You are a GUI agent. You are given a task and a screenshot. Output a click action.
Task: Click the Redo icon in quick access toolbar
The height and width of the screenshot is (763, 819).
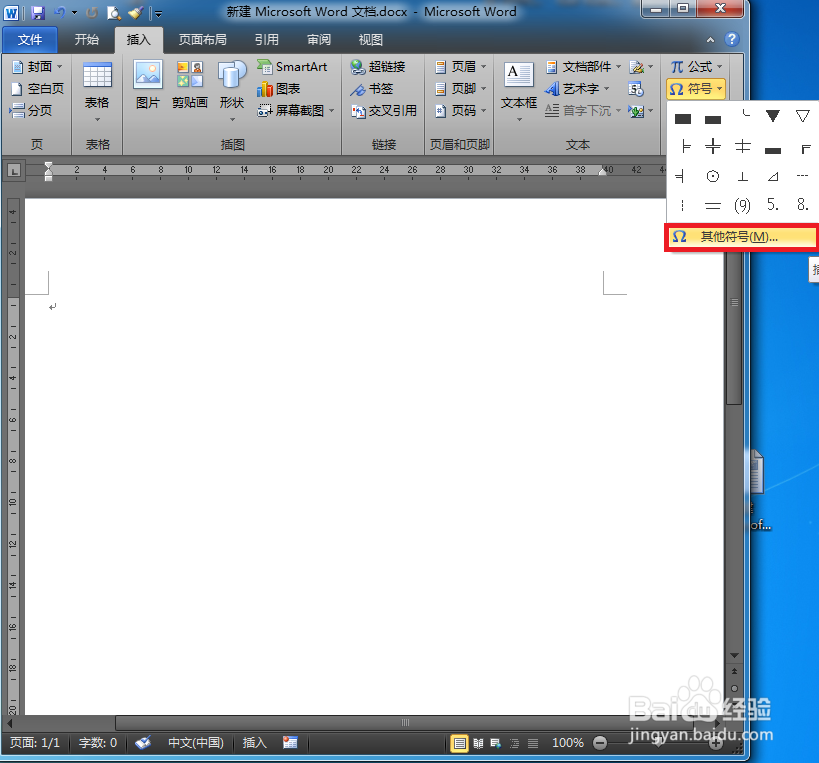(x=92, y=13)
